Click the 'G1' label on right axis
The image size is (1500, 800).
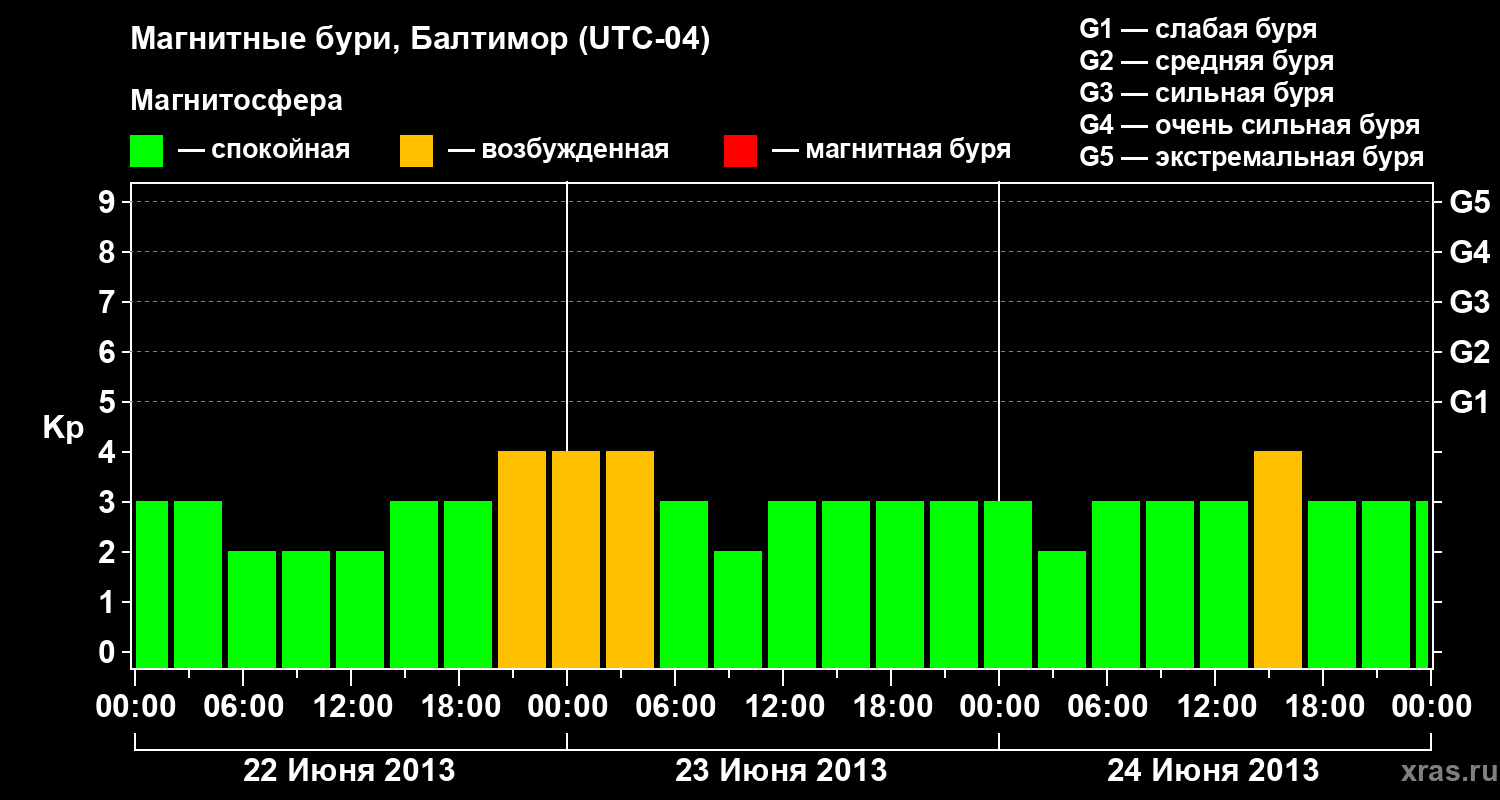(x=1469, y=403)
